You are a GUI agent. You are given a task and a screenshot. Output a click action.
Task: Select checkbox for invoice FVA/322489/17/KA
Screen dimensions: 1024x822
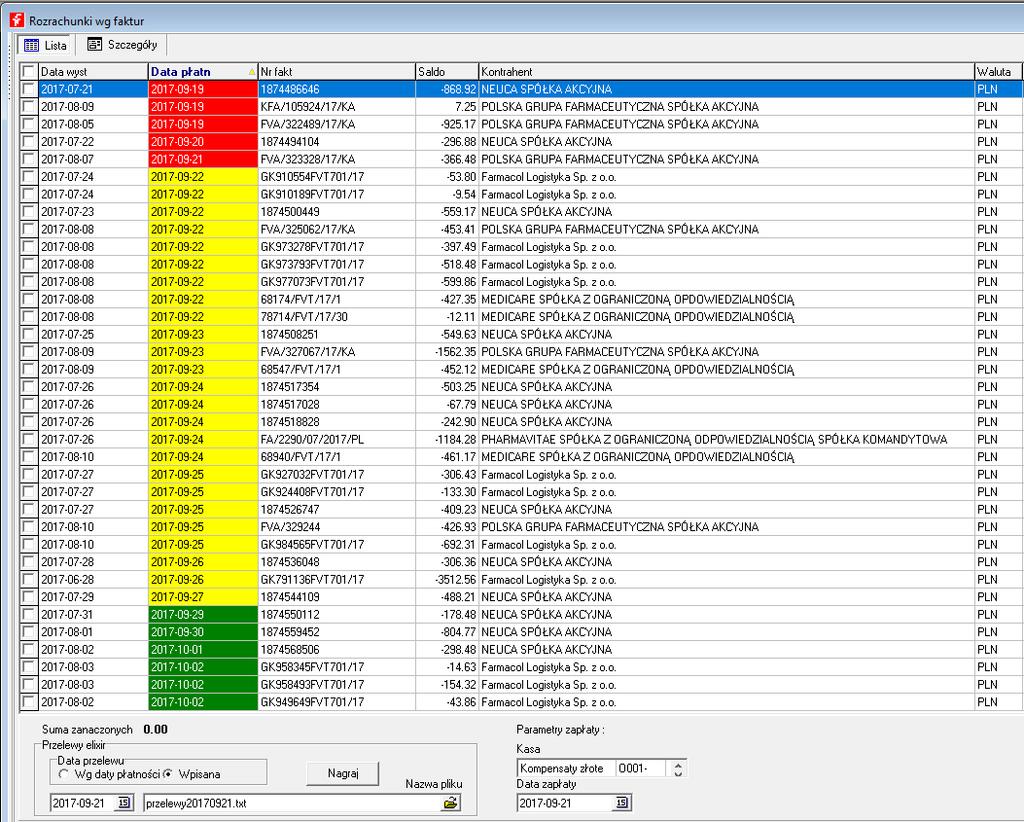[28, 124]
